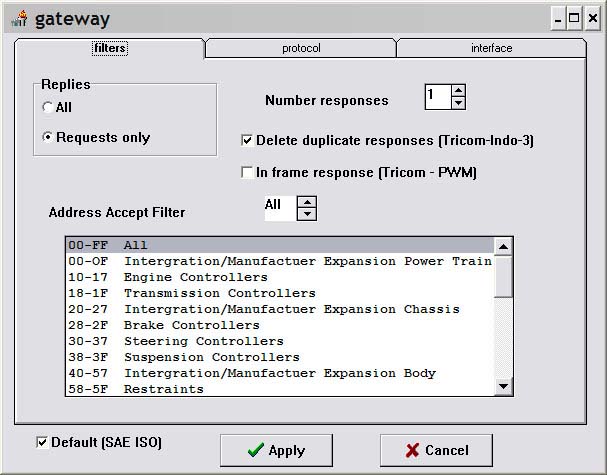Increase Number responses with up arrow

(458, 91)
